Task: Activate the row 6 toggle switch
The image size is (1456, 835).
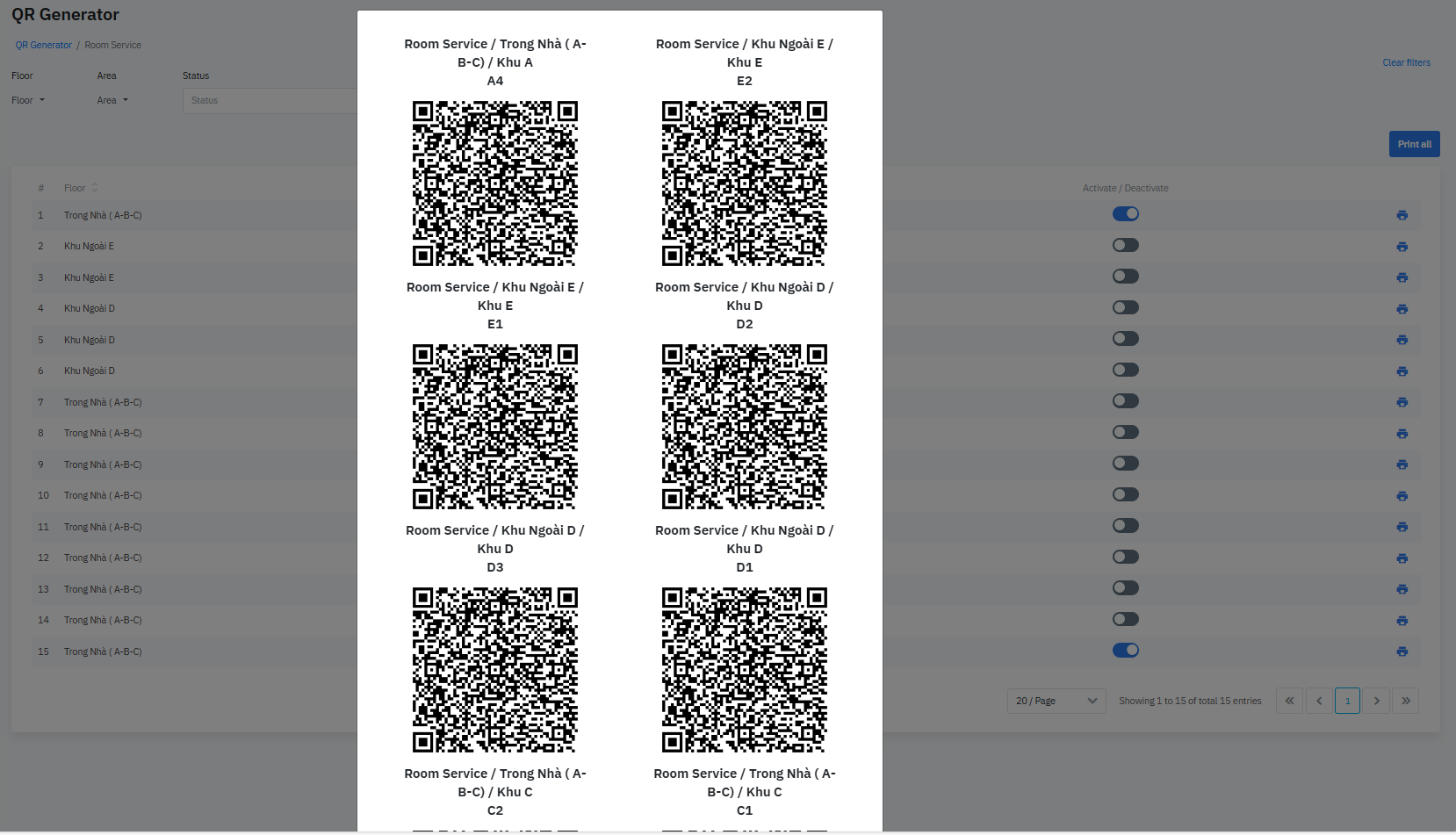Action: [1126, 370]
